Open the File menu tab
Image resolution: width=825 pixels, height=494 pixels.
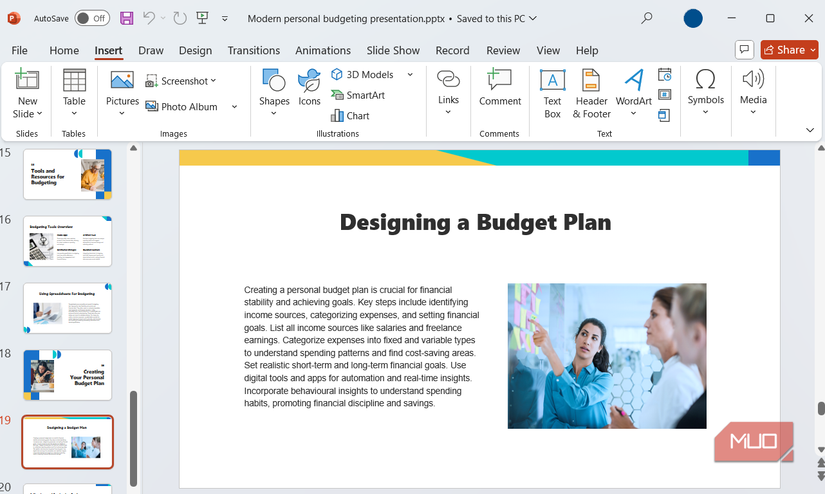19,51
